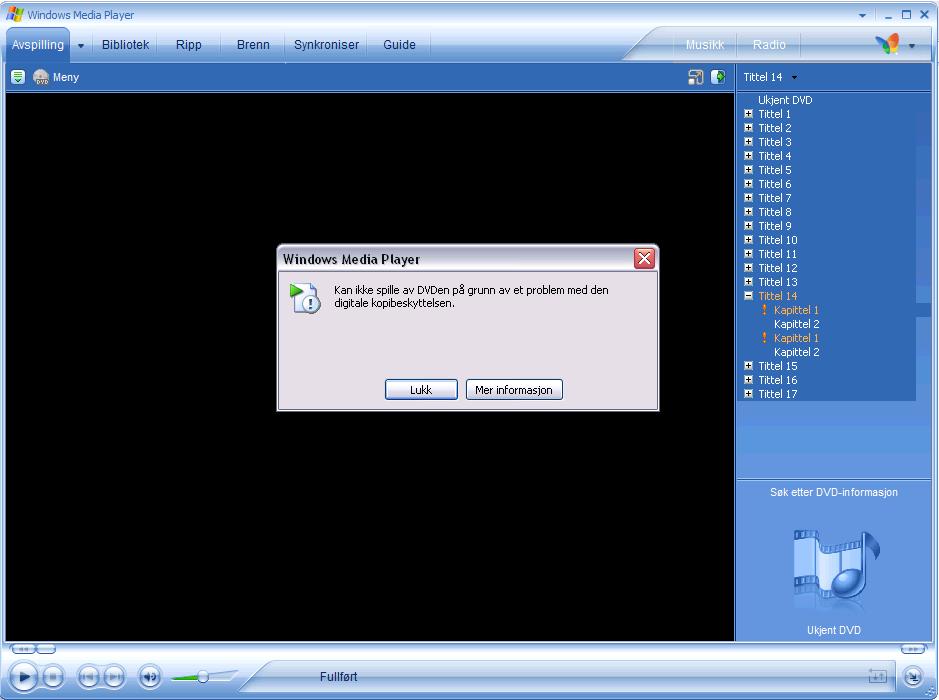Select Tittel 8 in list
The image size is (939, 700).
(774, 212)
